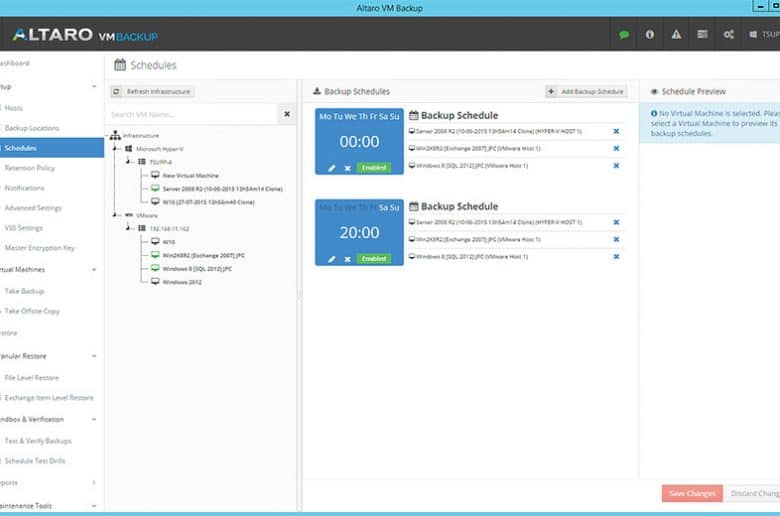780x516 pixels.
Task: Open Notifications in sidebar
Action: click(x=24, y=188)
